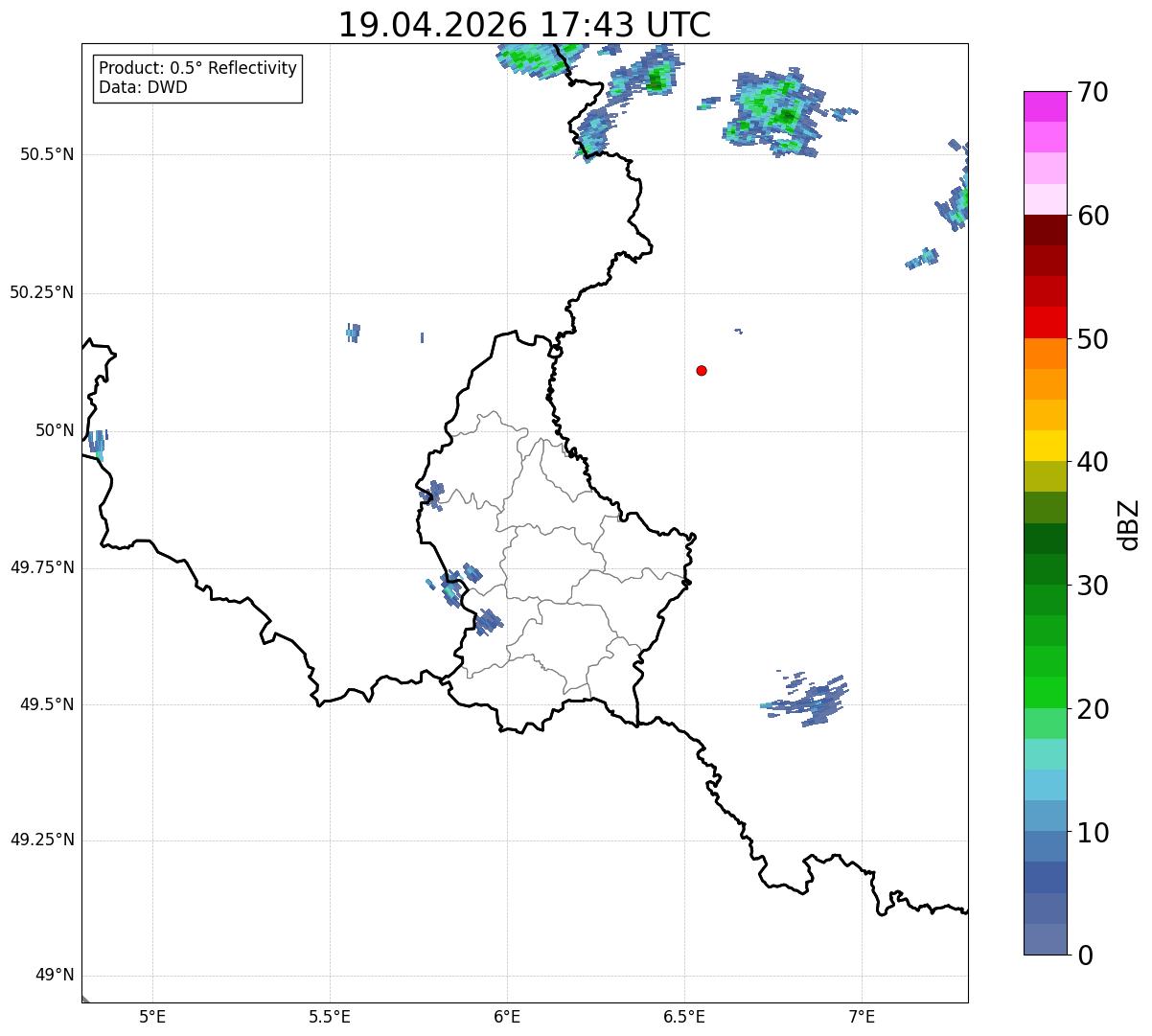Click the echo at the far left near 50°N

point(98,445)
